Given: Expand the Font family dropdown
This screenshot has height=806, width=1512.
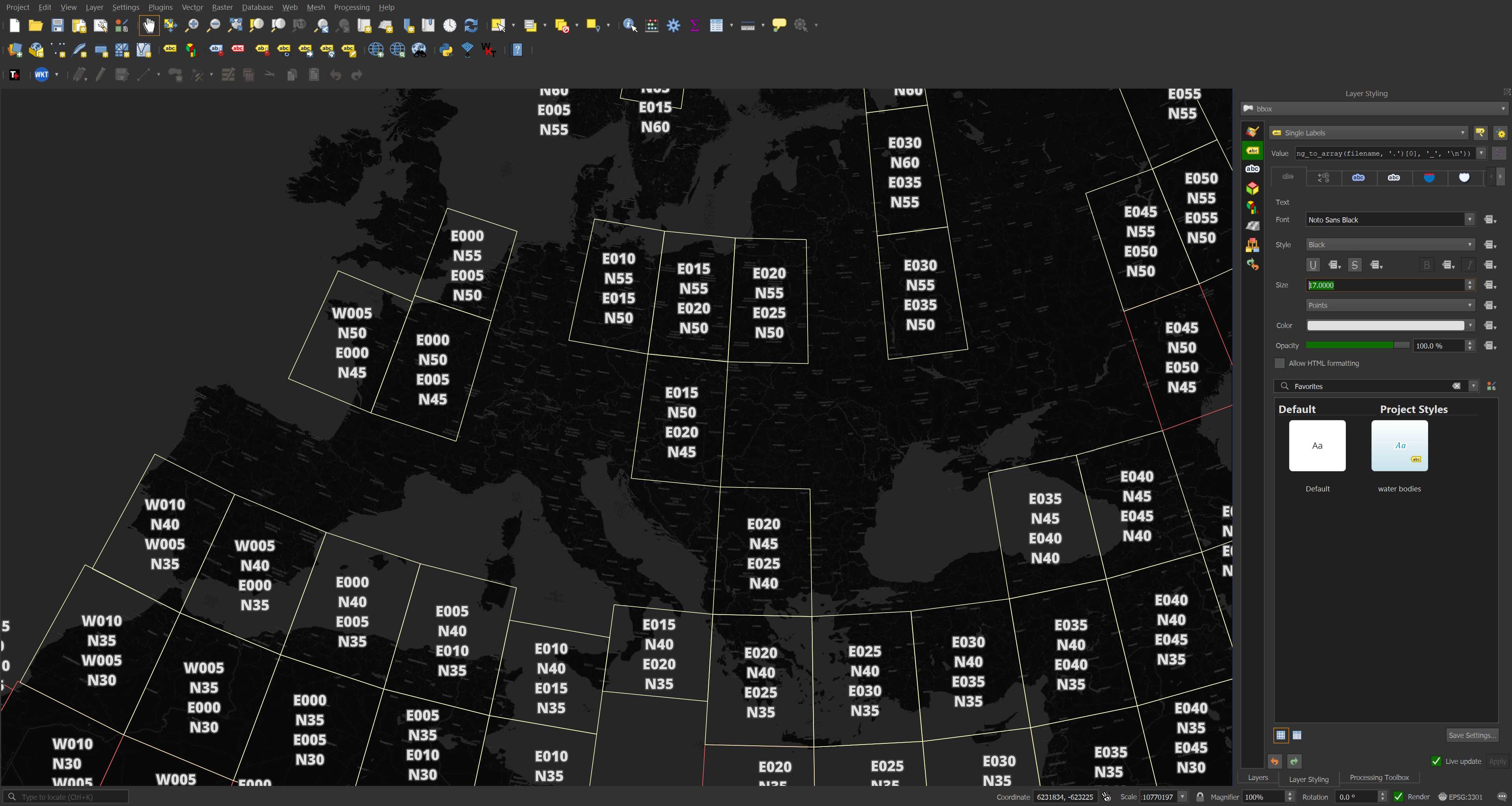Looking at the screenshot, I should pos(1469,220).
